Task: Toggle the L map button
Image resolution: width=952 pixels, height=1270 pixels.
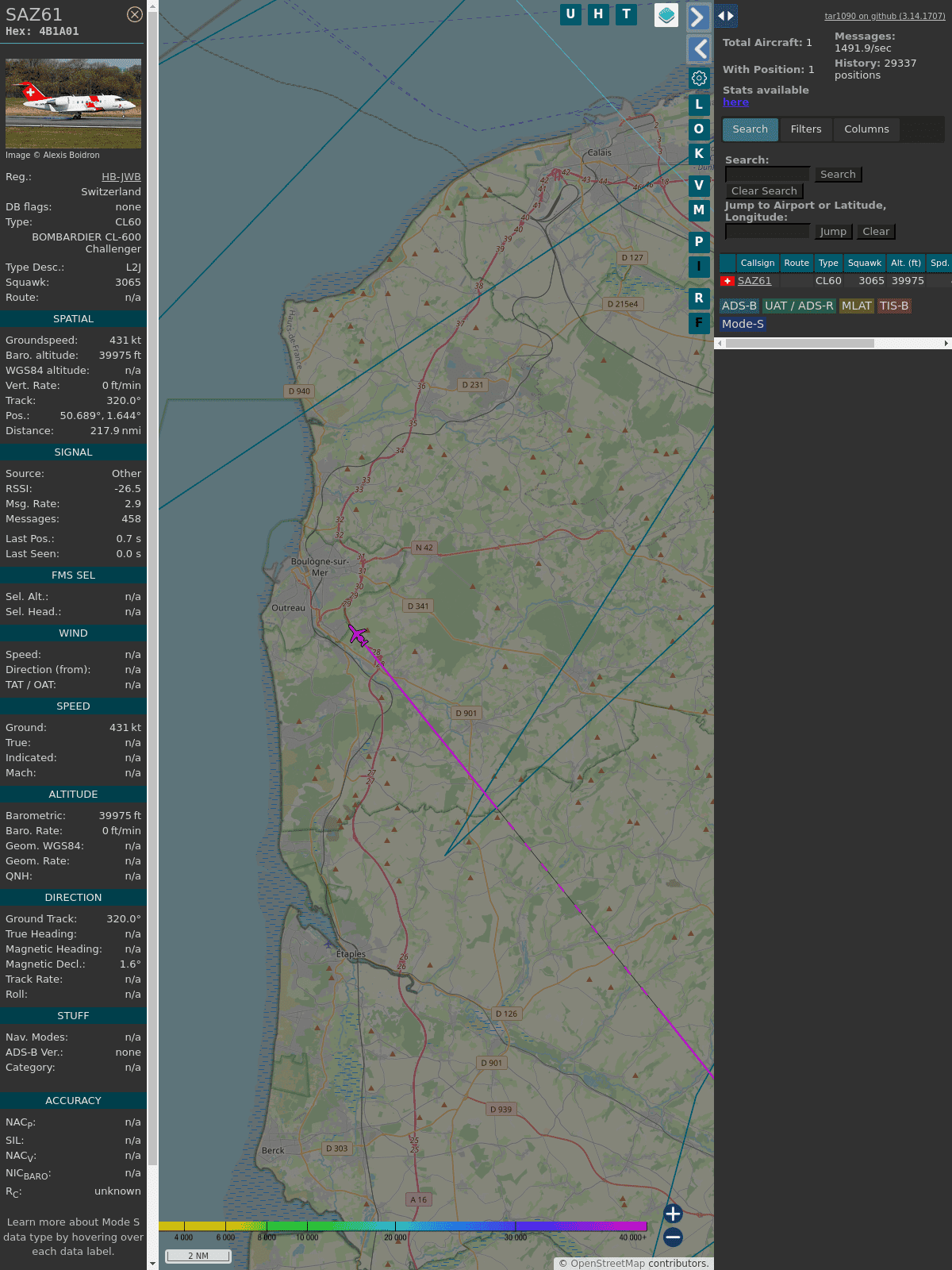Action: tap(698, 105)
